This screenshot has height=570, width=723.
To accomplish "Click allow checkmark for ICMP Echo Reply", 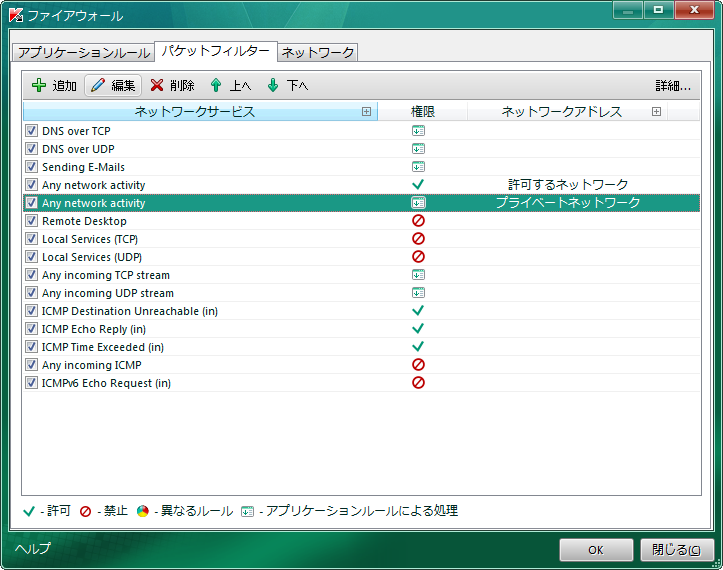I will pos(418,329).
